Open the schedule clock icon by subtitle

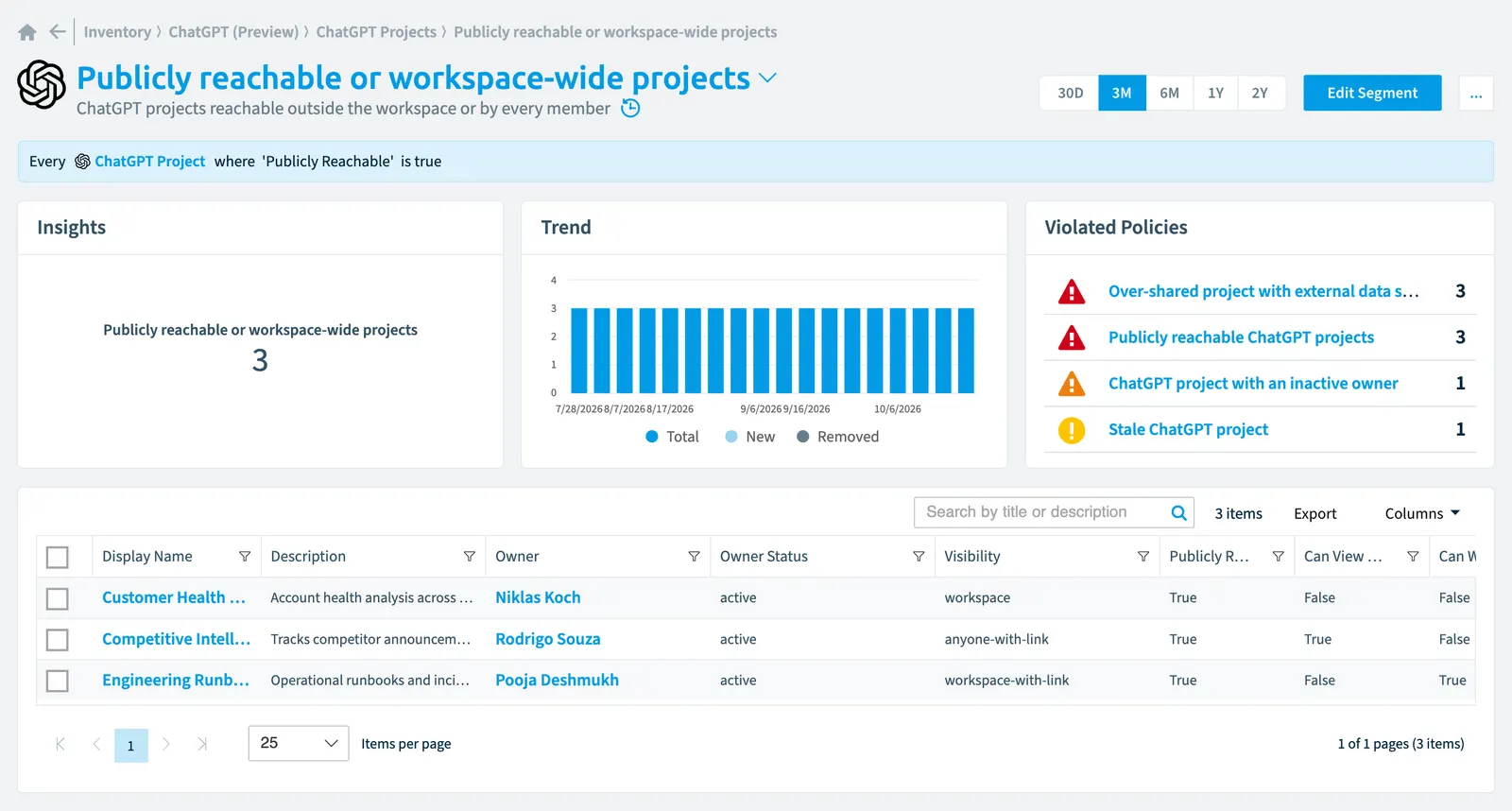click(x=630, y=109)
